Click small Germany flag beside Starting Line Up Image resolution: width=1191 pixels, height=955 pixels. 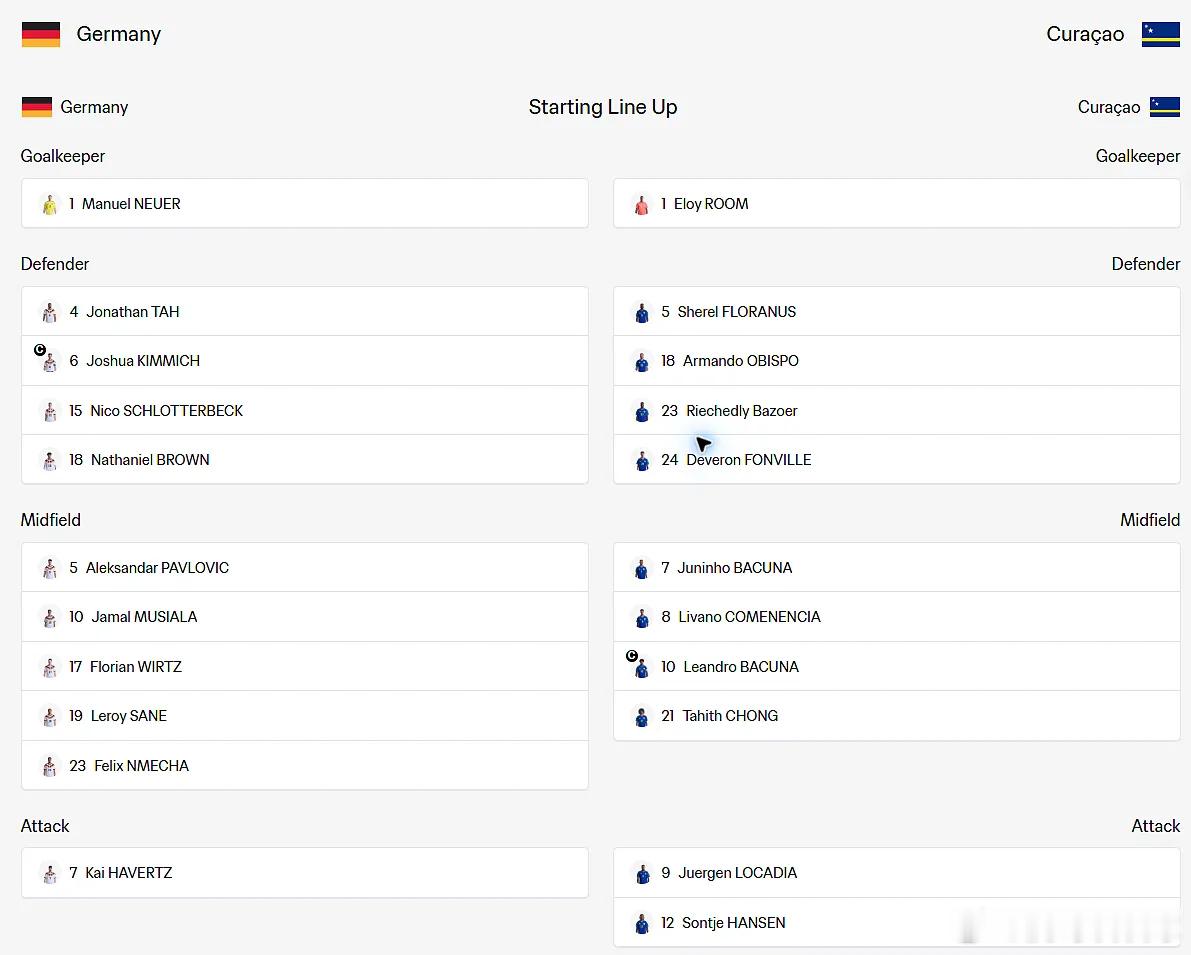click(36, 107)
